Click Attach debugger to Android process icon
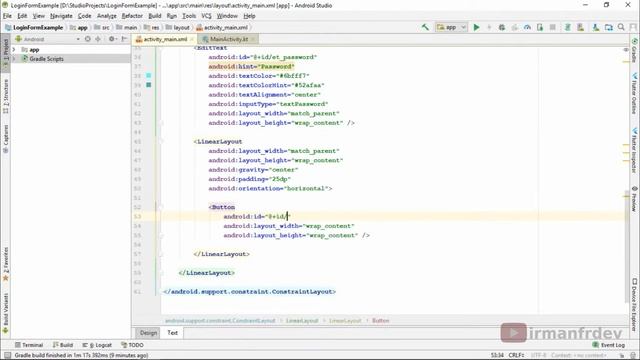The height and width of the screenshot is (360, 640). pos(540,27)
